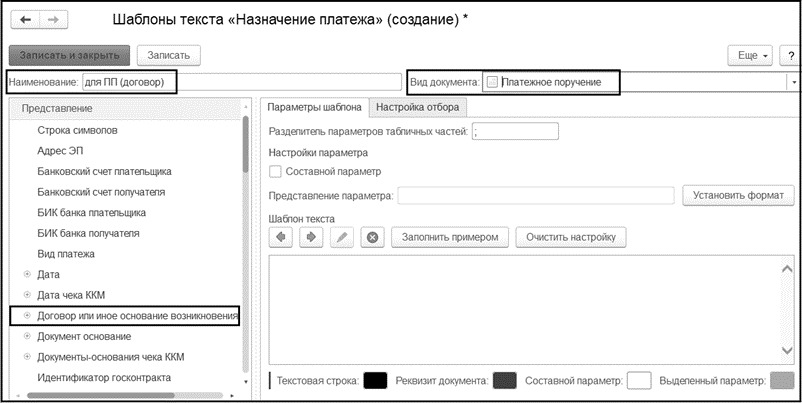Select the Адрес ЭП row

tap(126, 151)
